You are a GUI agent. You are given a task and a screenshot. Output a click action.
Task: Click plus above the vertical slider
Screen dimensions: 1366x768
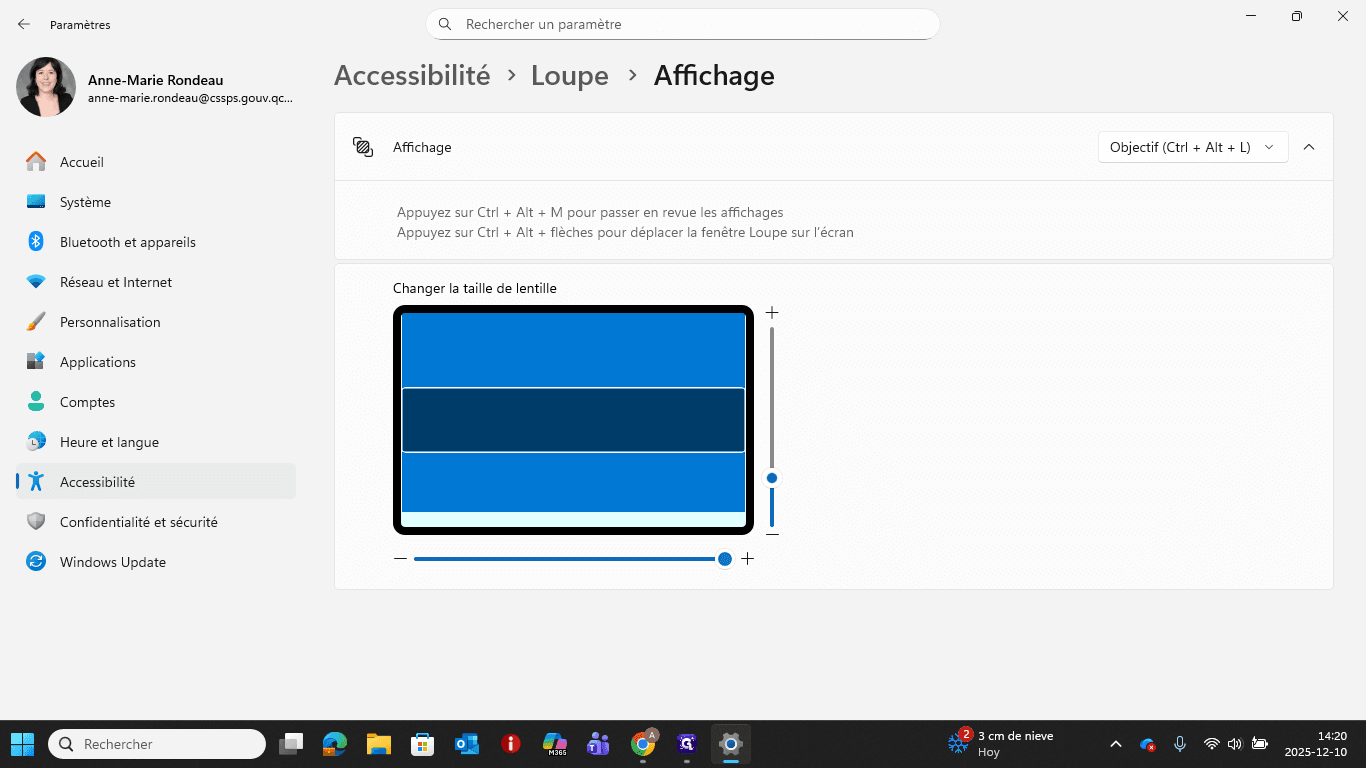coord(772,313)
